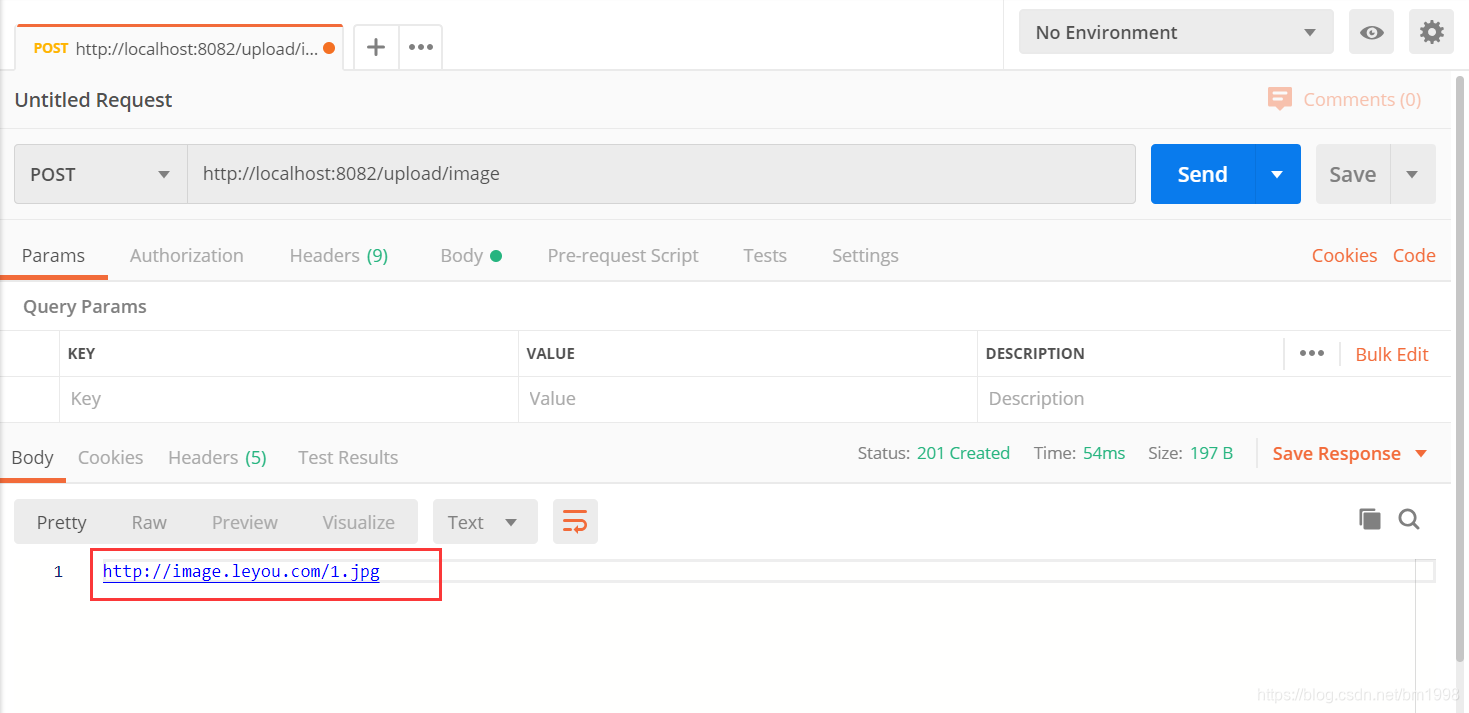
Task: Click the Bulk Edit link
Action: pos(1392,354)
